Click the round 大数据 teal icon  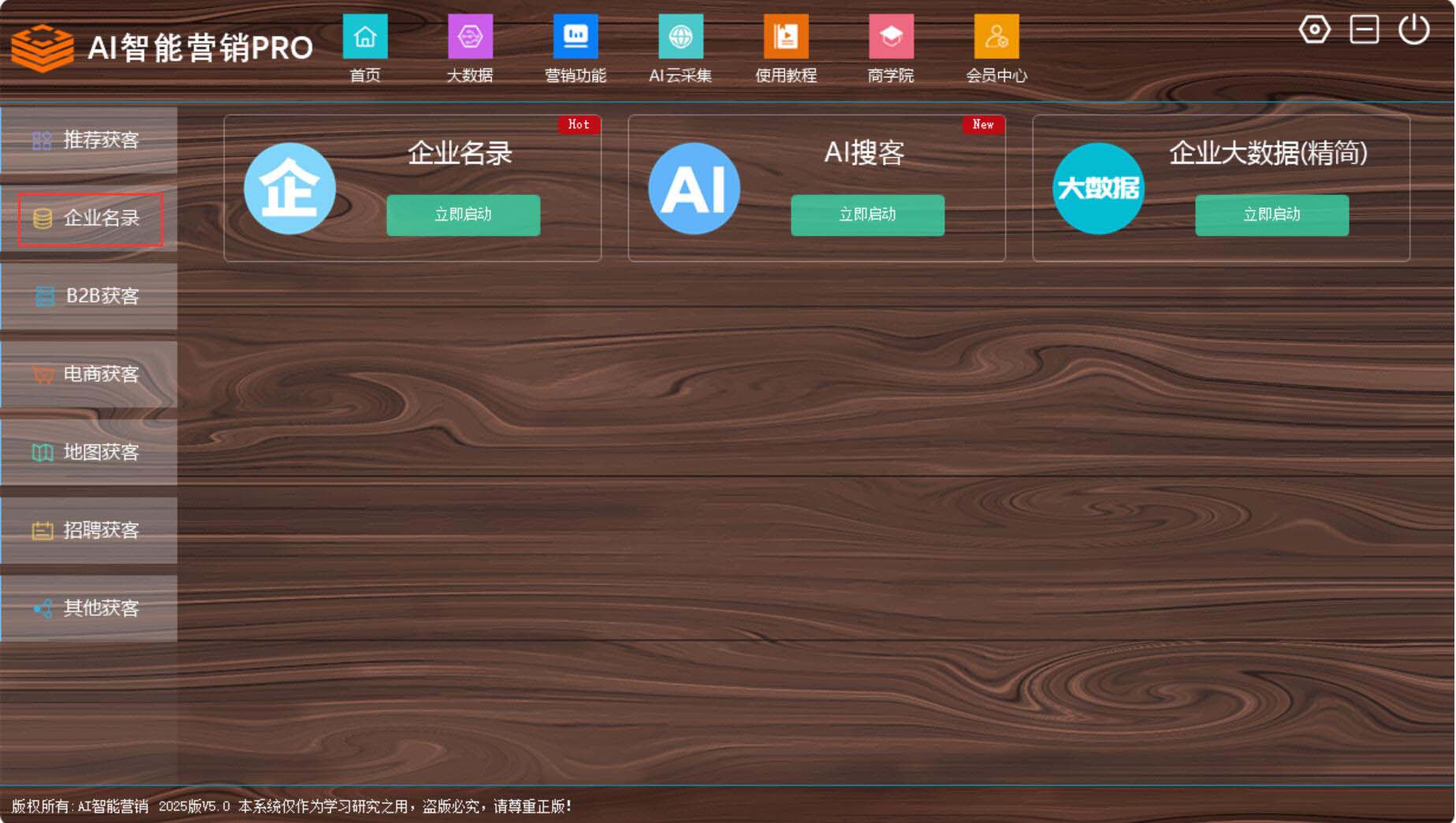tap(1098, 188)
